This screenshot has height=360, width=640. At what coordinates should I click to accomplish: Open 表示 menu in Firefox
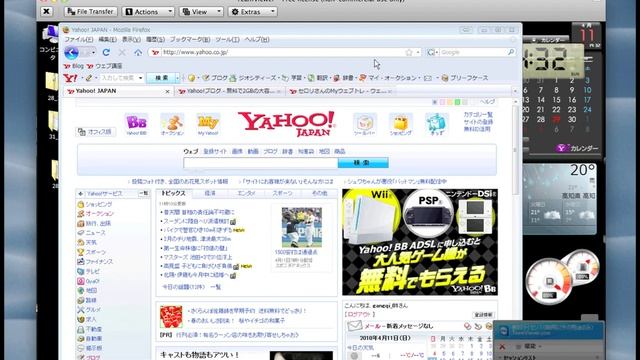pos(131,40)
